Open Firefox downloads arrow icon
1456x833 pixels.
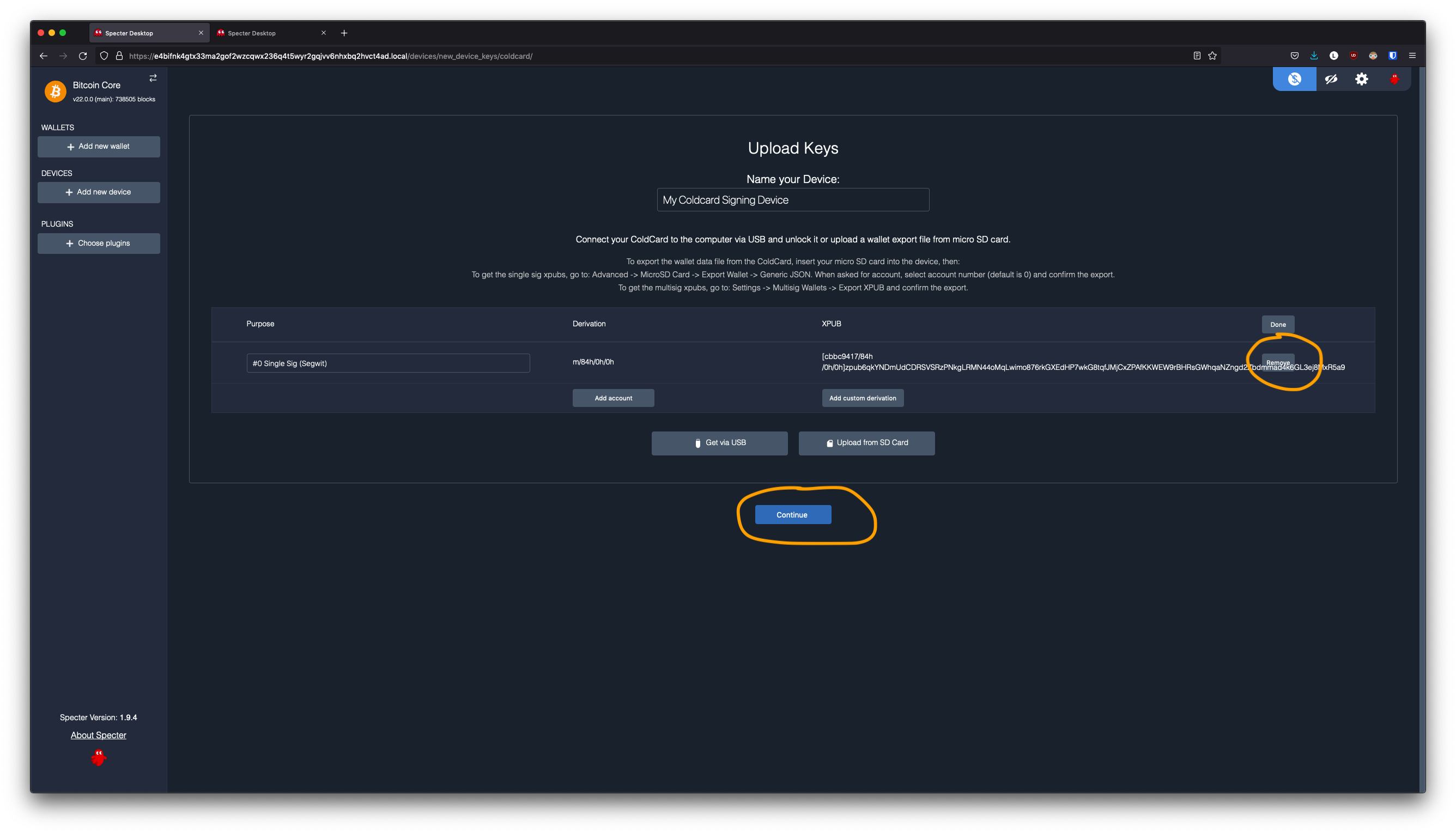(1314, 56)
